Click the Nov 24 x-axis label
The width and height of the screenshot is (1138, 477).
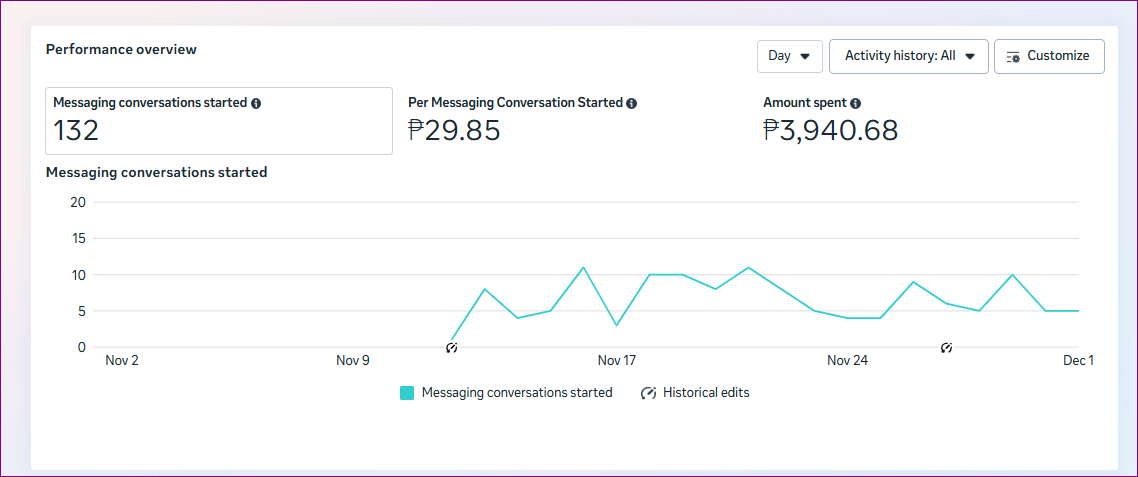click(x=847, y=361)
